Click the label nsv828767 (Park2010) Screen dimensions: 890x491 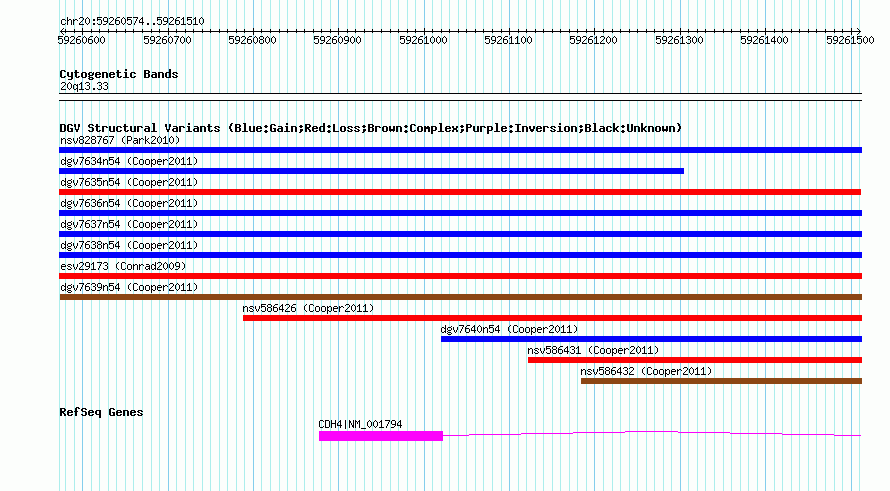tap(120, 140)
